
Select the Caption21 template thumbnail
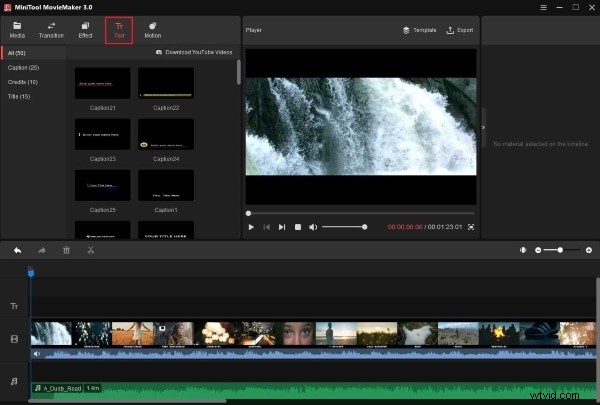point(103,83)
